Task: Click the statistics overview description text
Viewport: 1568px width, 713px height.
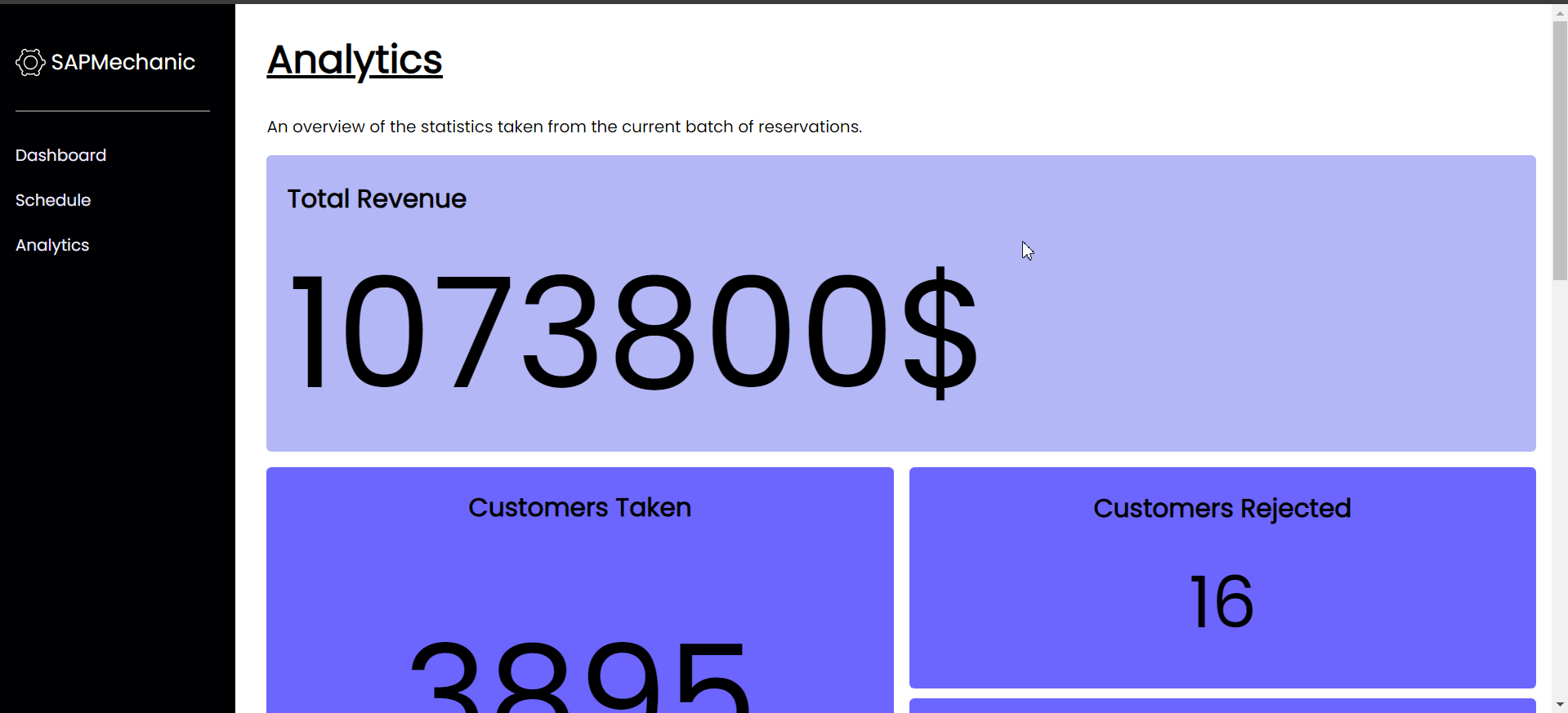Action: (565, 127)
